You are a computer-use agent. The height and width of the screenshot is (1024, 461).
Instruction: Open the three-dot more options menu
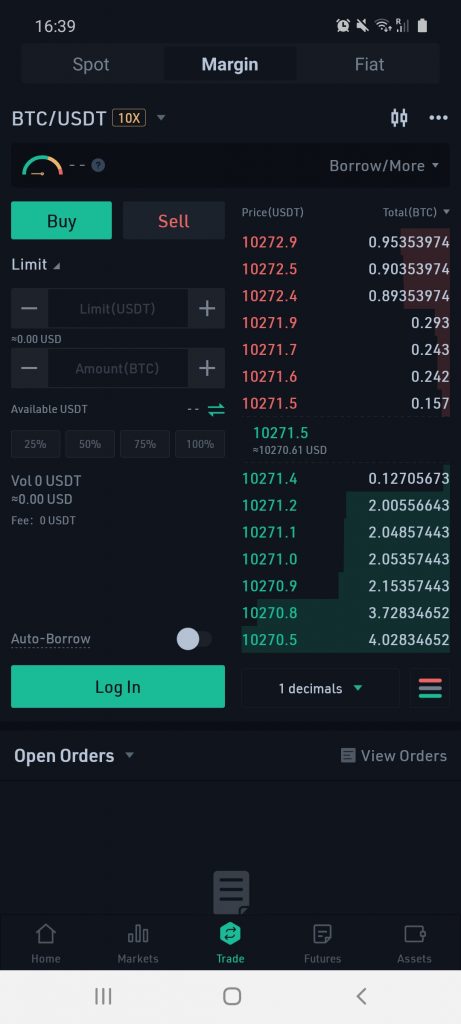[438, 118]
